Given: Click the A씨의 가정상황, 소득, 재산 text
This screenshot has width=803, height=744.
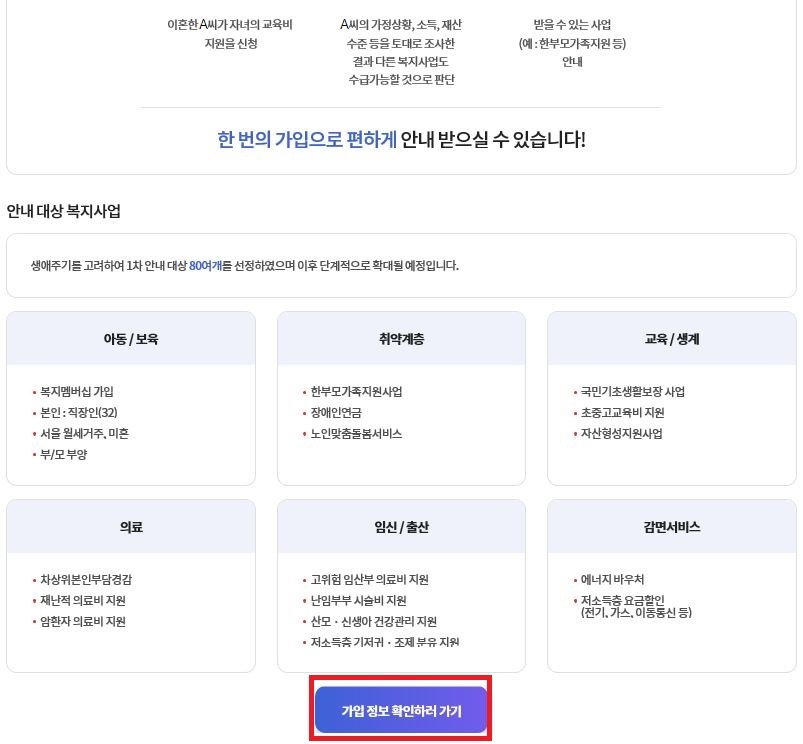Looking at the screenshot, I should click(401, 25).
